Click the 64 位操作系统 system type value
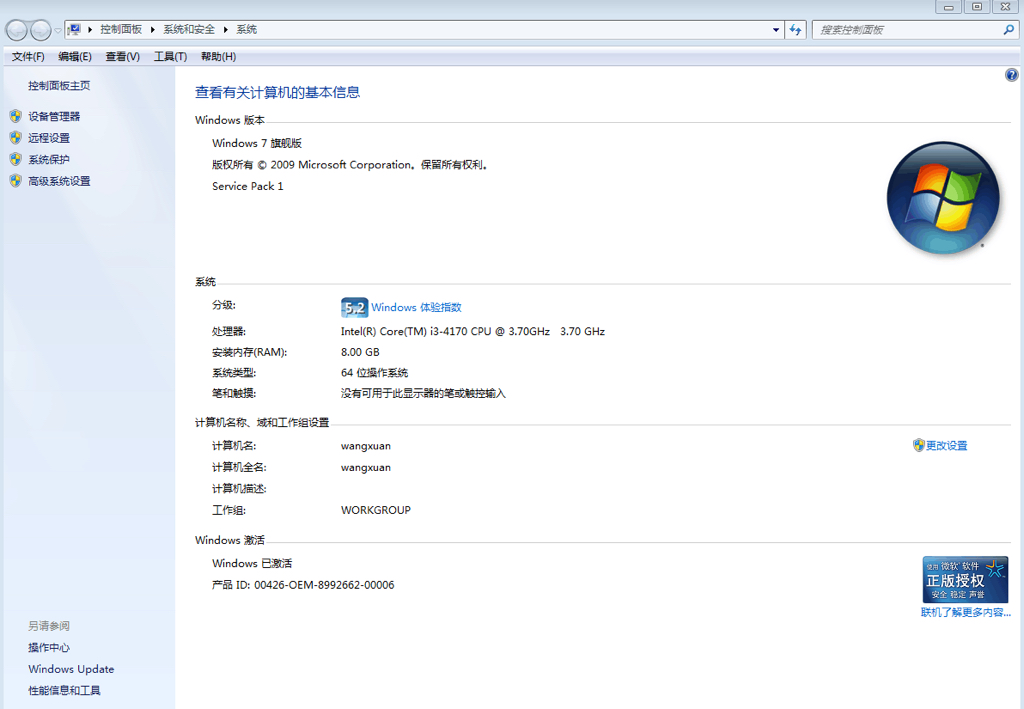1024x709 pixels. tap(374, 373)
